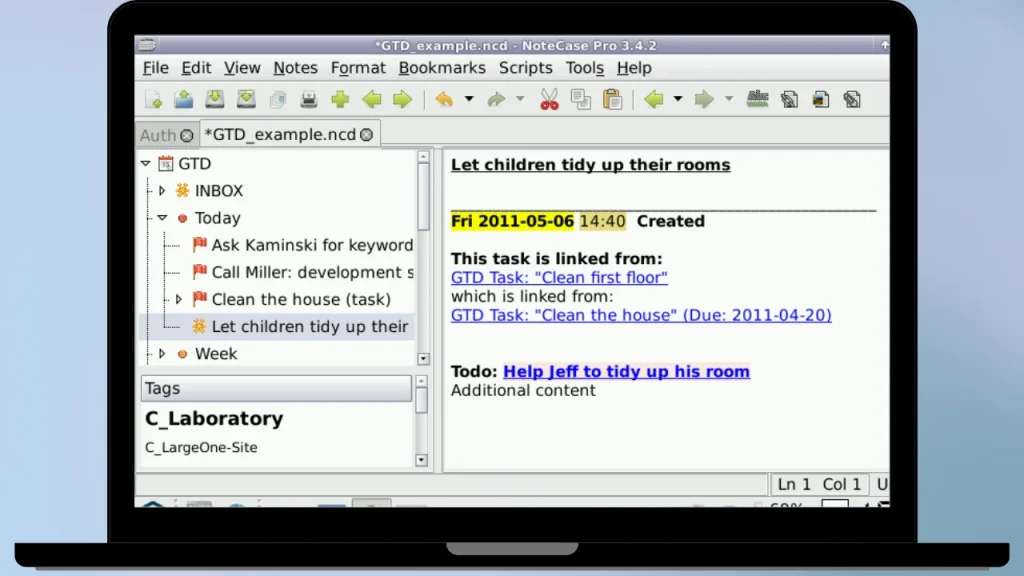Follow the "Clean first floor" task link
This screenshot has height=576, width=1024.
[x=559, y=278]
